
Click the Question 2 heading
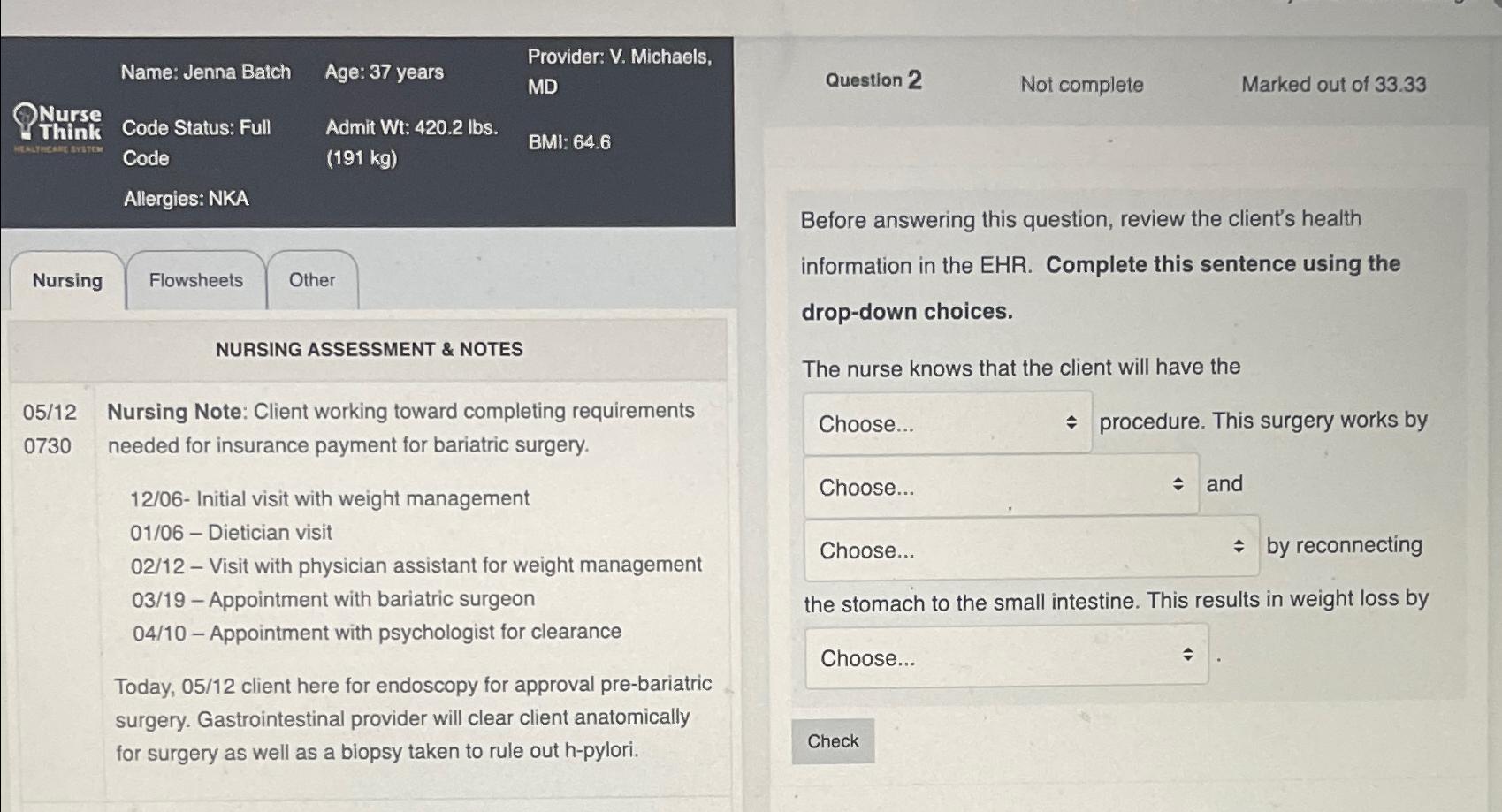(x=872, y=81)
